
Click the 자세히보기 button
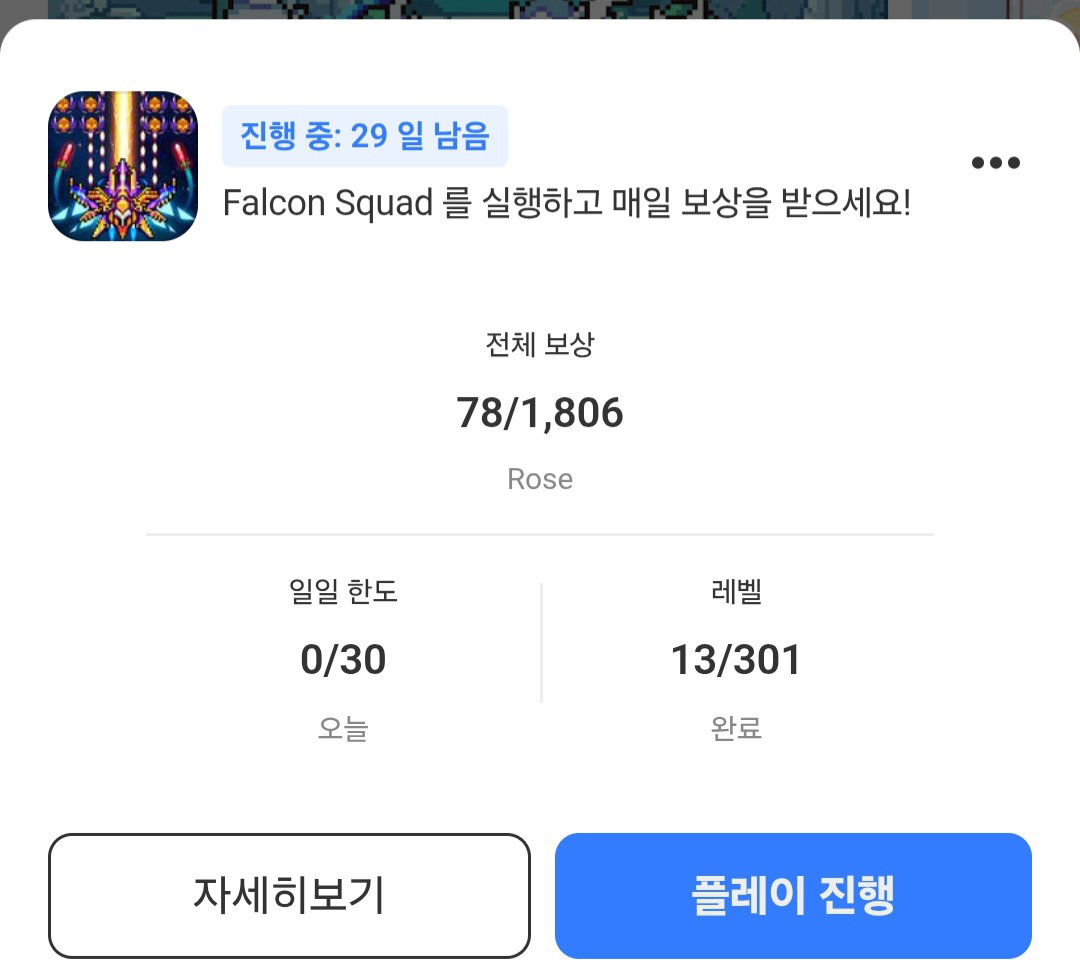tap(289, 895)
